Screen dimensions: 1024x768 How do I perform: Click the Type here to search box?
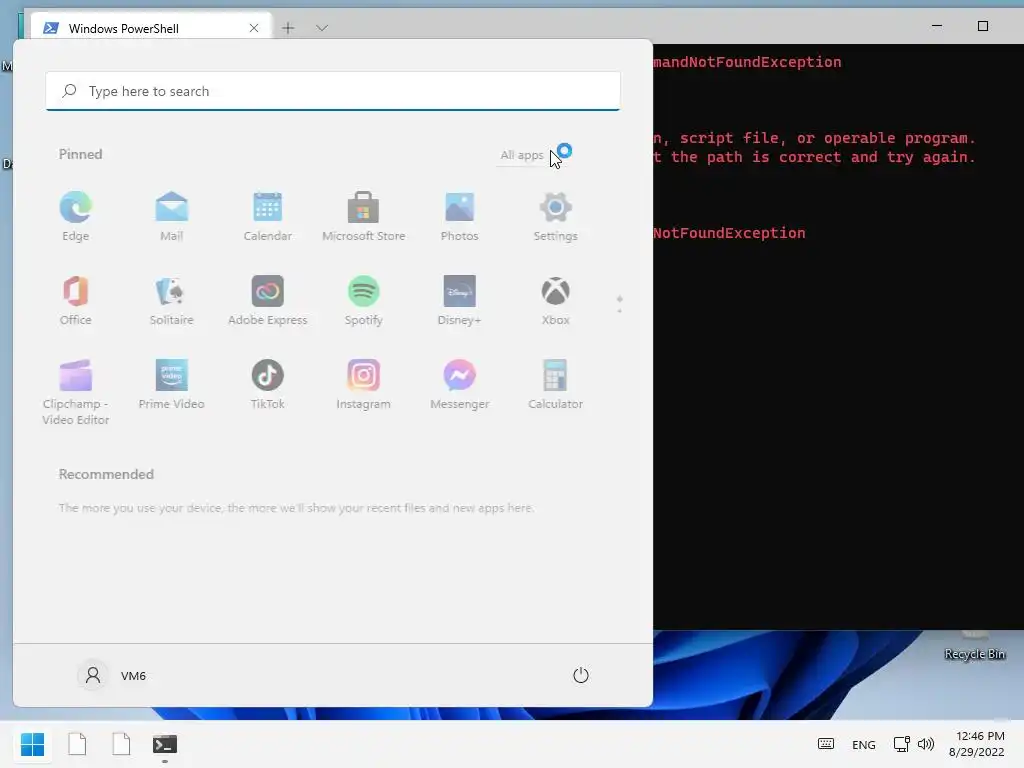point(333,91)
